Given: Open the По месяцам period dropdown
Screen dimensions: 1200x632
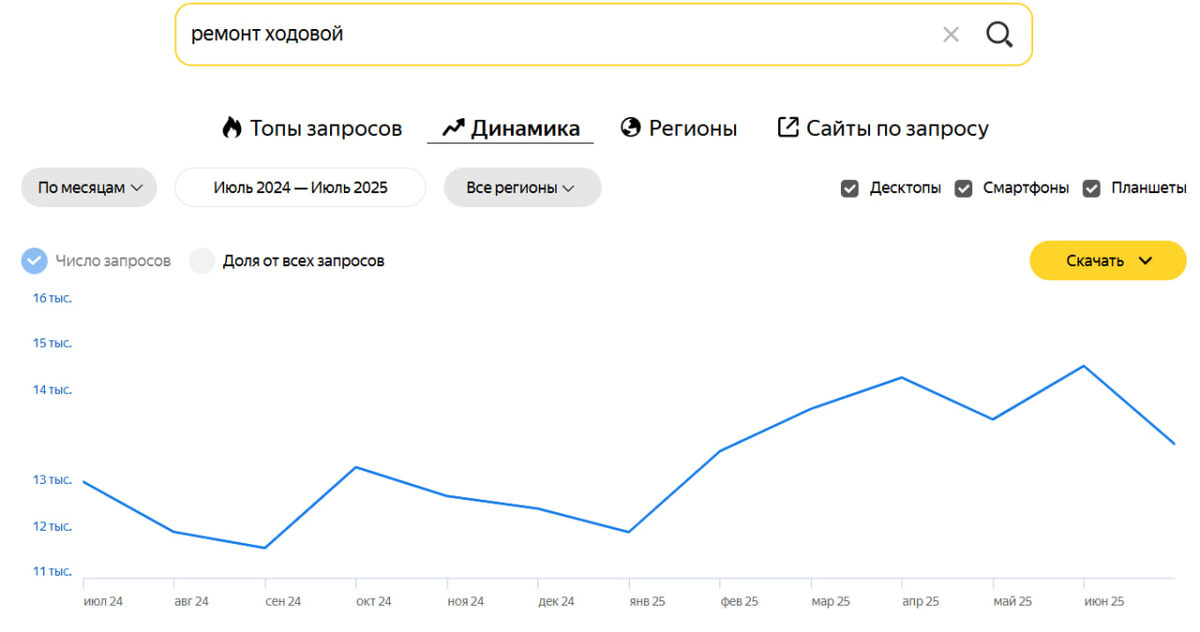Looking at the screenshot, I should (89, 188).
